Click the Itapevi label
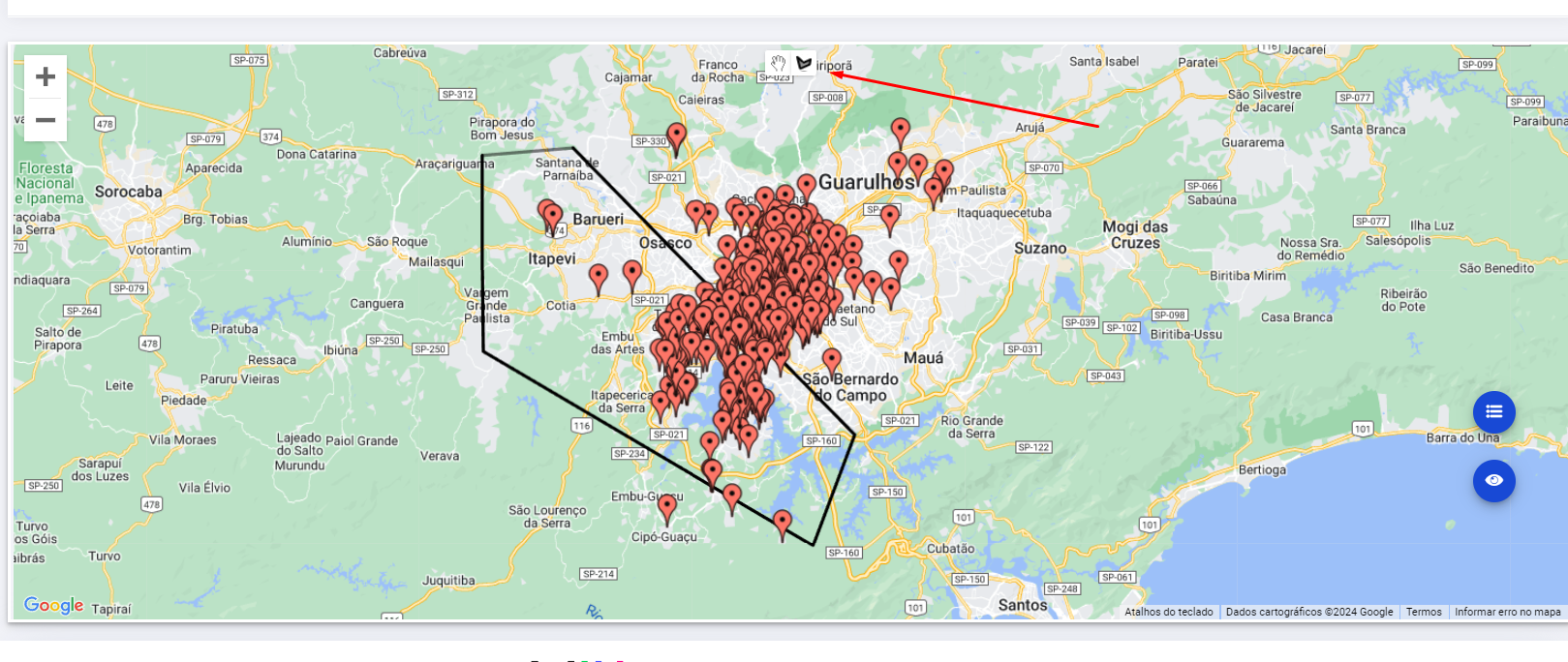Screen dimensions: 1568x662 pyautogui.click(x=552, y=259)
